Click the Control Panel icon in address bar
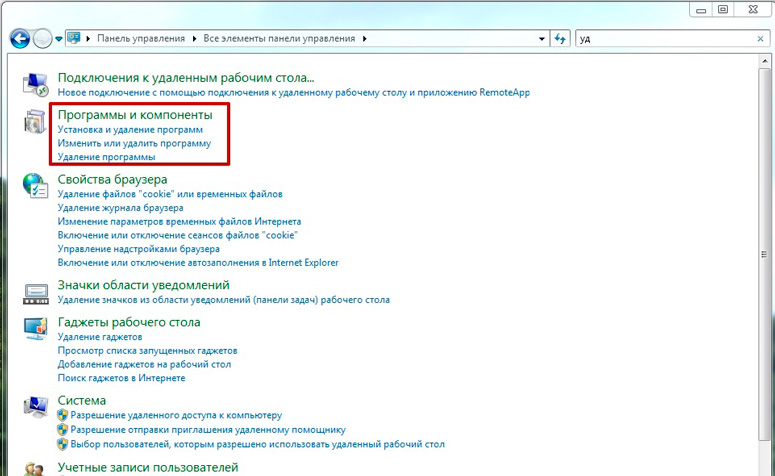This screenshot has height=476, width=775. pyautogui.click(x=74, y=38)
